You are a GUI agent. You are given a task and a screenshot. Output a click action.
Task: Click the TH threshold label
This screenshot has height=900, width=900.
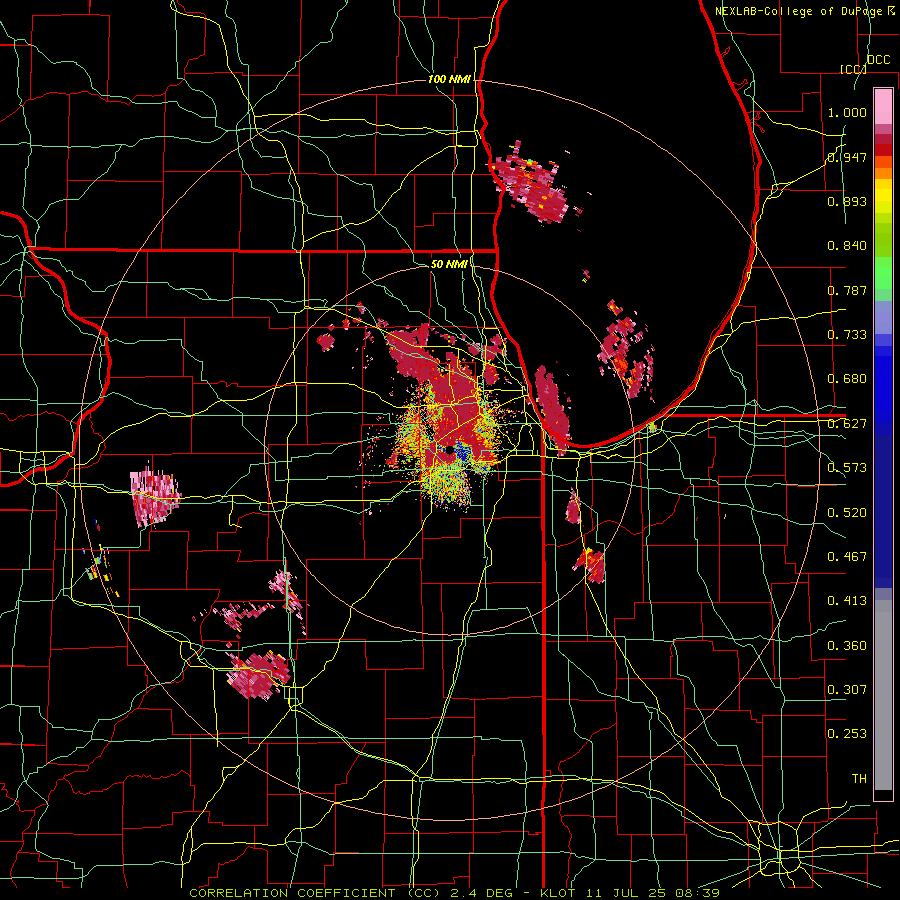859,779
